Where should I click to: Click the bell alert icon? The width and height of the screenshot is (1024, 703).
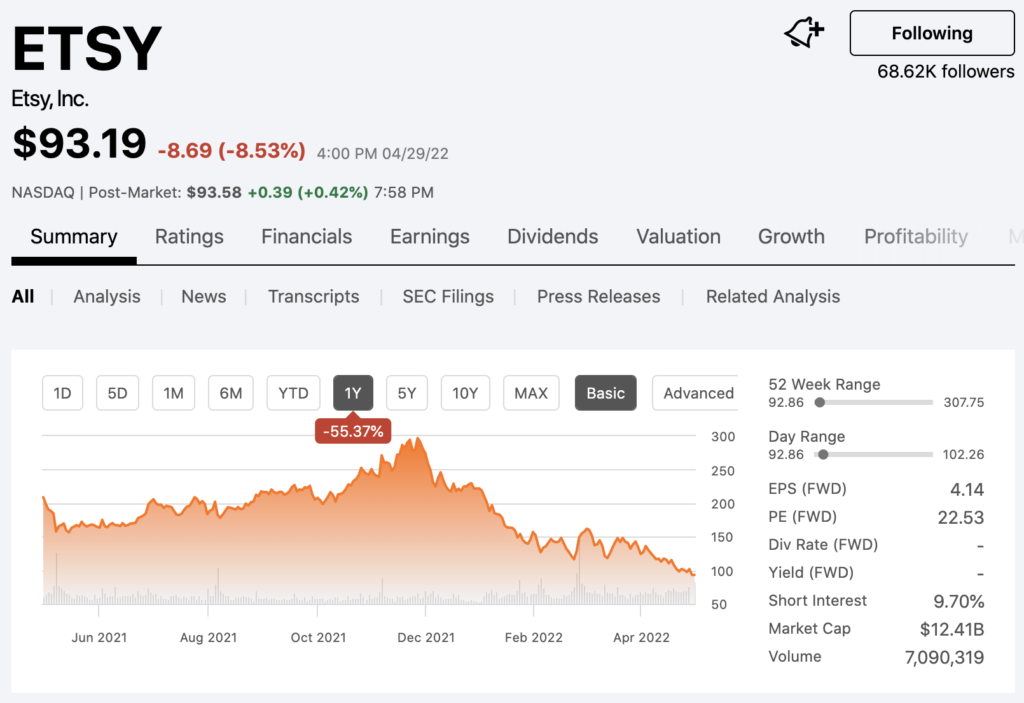(804, 33)
